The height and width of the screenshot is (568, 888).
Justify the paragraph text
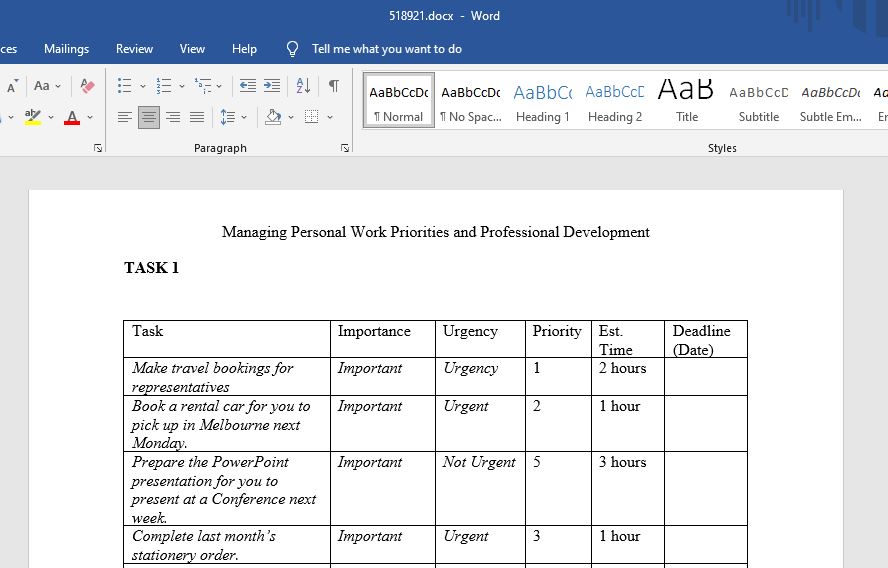click(x=197, y=117)
